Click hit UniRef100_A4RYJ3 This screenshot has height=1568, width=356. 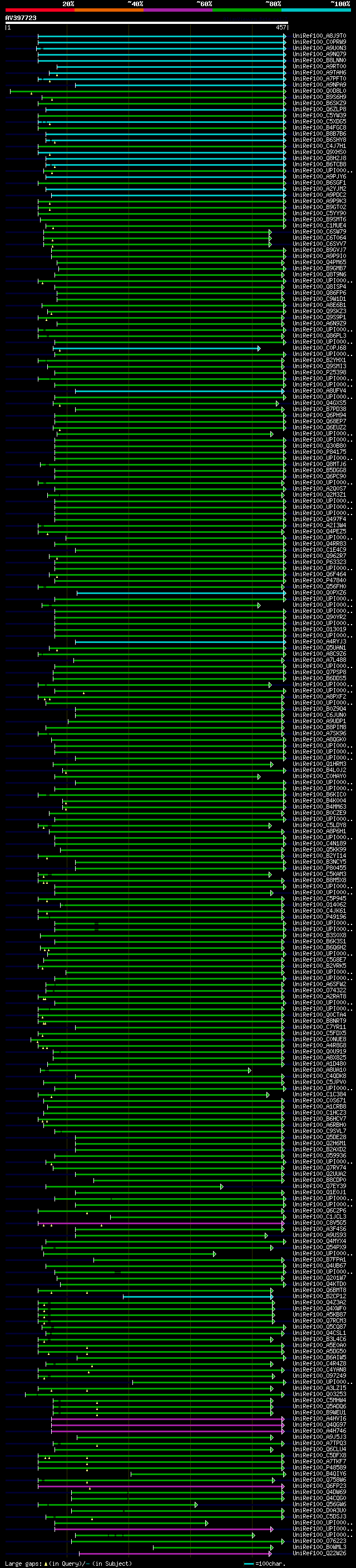pyautogui.click(x=319, y=641)
